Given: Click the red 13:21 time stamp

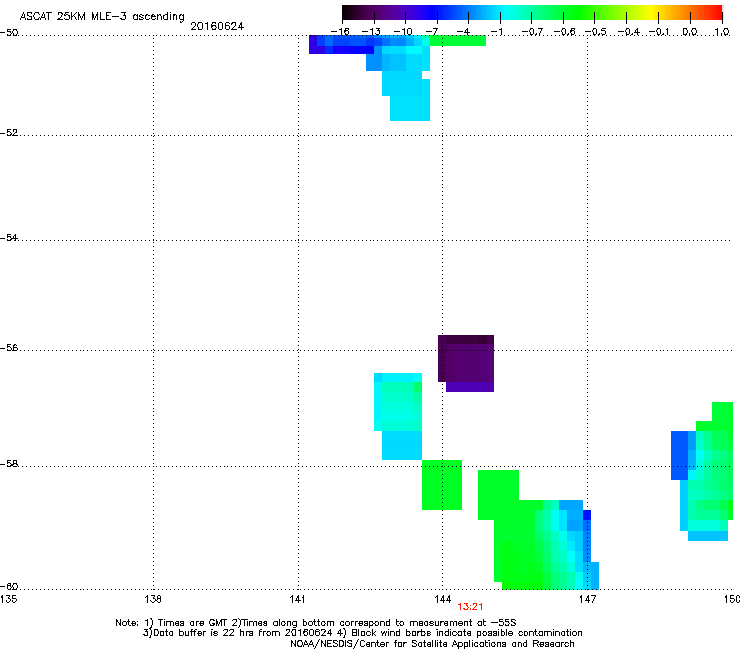Looking at the screenshot, I should click(x=470, y=607).
